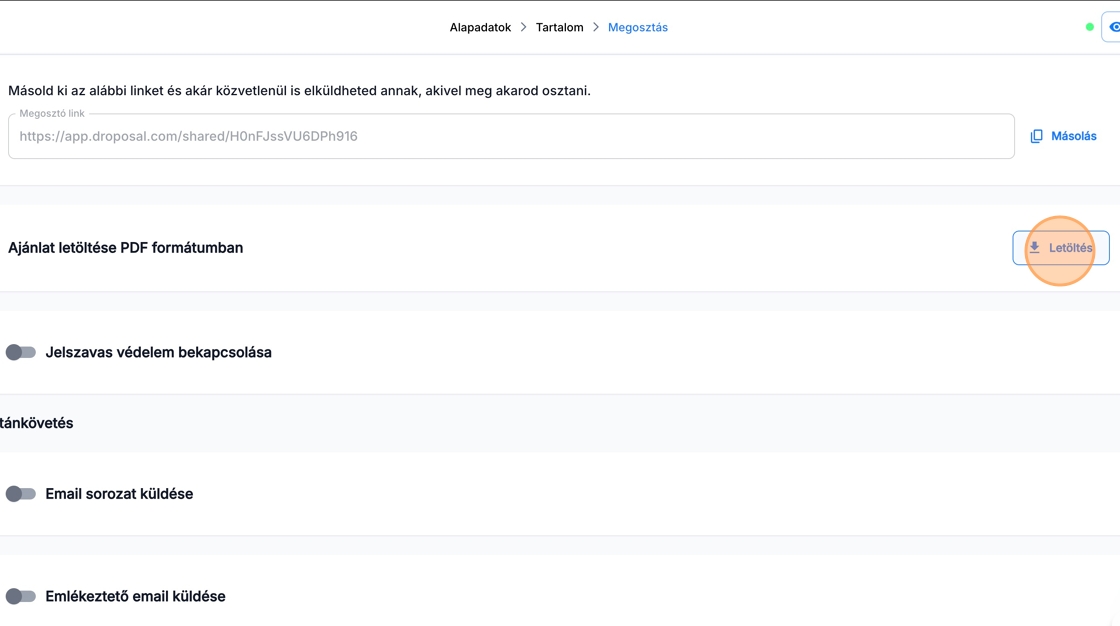Select the Megosztás breadcrumb step
Viewport: 1120px width, 626px height.
[x=637, y=27]
